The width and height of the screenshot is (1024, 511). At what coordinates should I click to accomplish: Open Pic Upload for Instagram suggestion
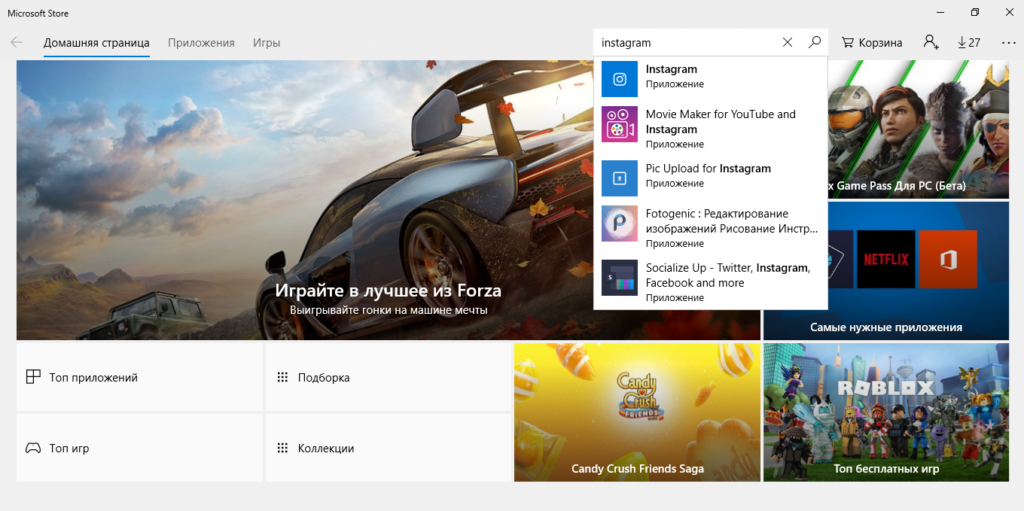click(x=709, y=169)
